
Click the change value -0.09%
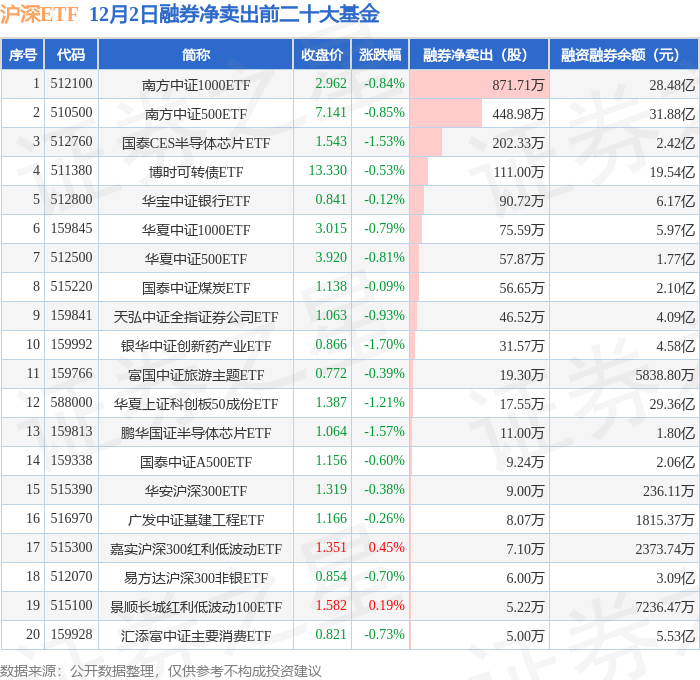coord(384,287)
